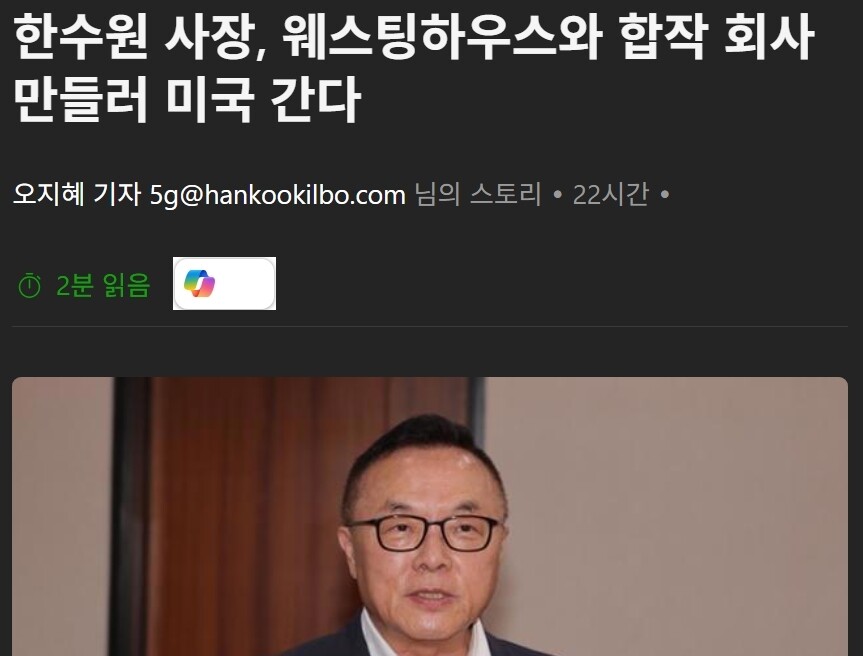Click the "22시간" timestamp

coord(610,194)
